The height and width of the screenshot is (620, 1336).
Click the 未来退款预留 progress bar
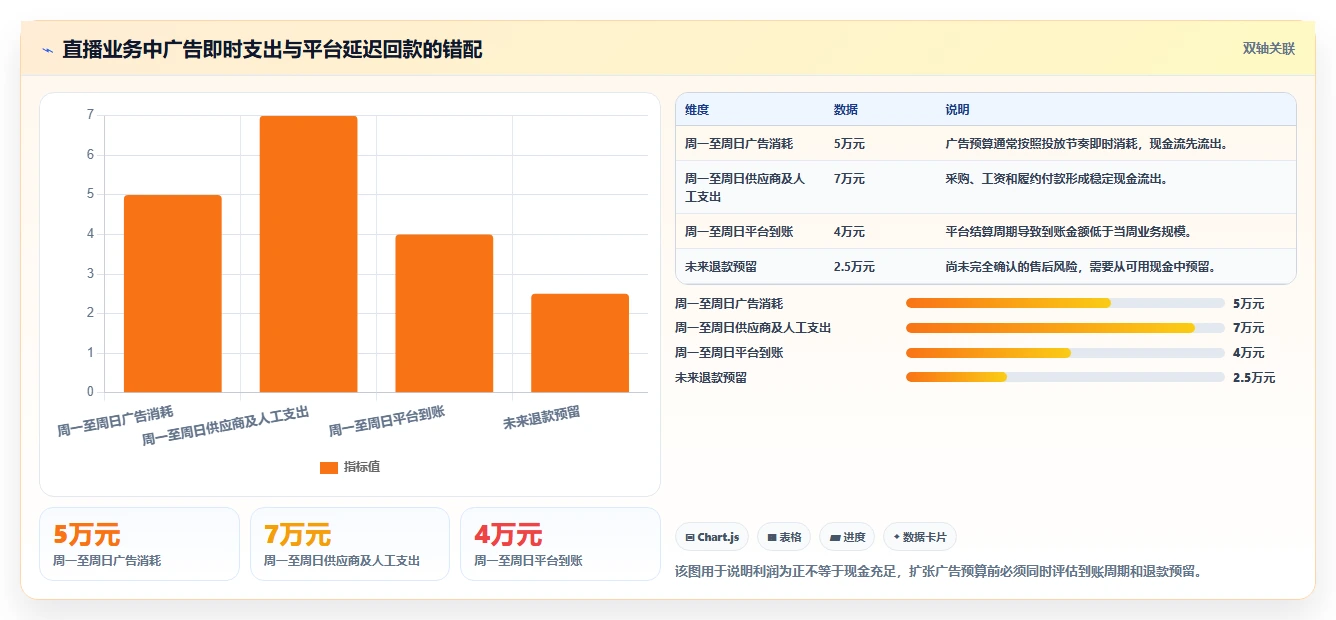[1065, 377]
